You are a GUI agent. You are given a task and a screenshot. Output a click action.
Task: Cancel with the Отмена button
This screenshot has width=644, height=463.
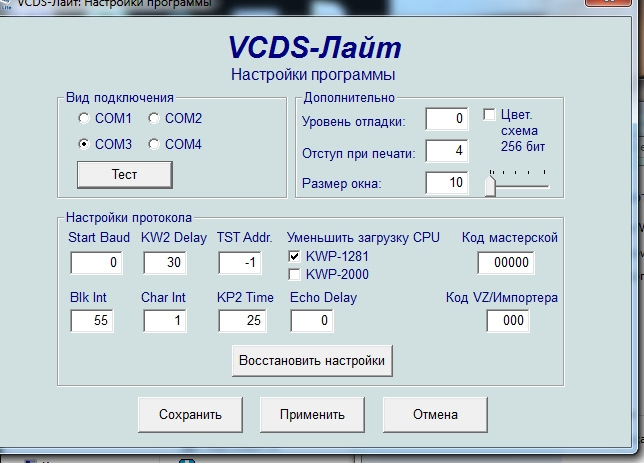(x=435, y=415)
